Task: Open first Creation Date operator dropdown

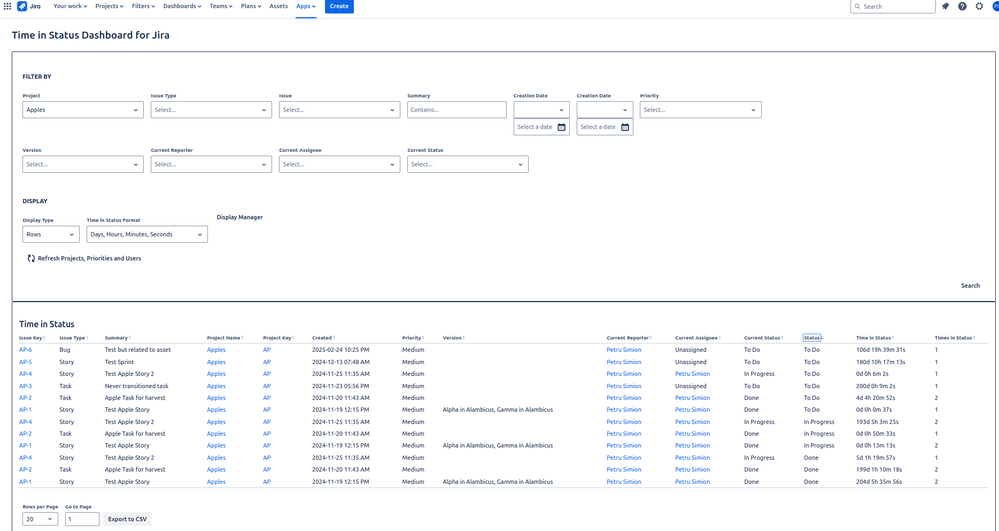Action: point(542,110)
